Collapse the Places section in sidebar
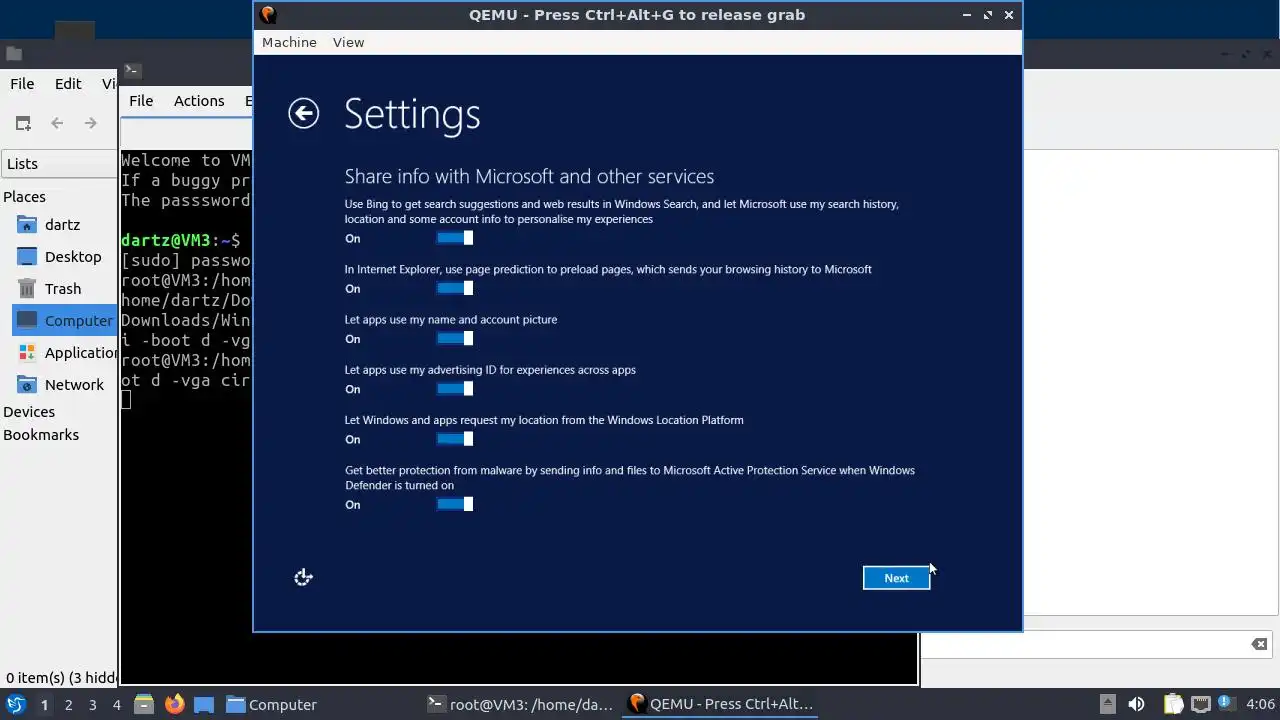1280x720 pixels. 24,197
